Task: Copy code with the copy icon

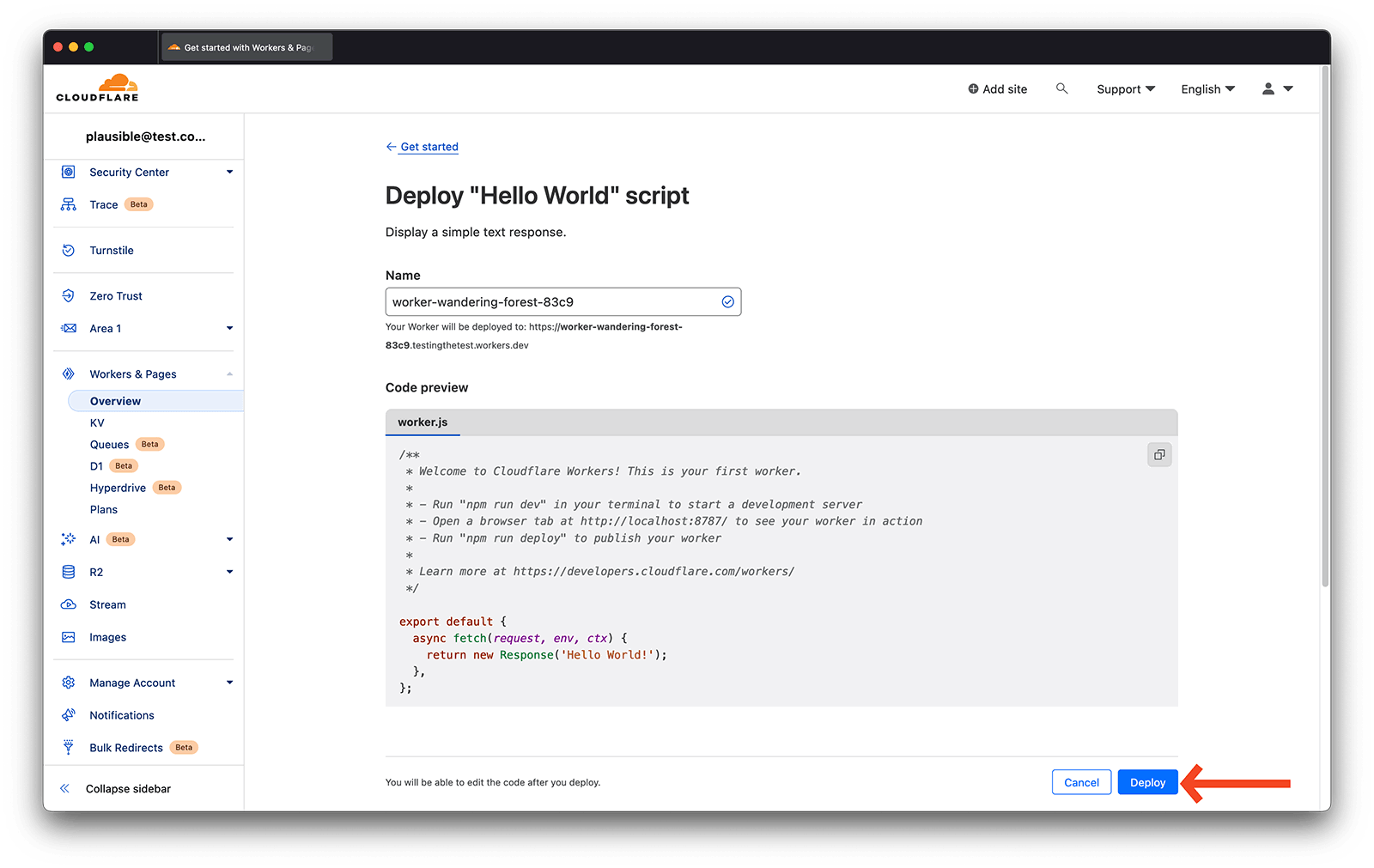Action: tap(1159, 454)
